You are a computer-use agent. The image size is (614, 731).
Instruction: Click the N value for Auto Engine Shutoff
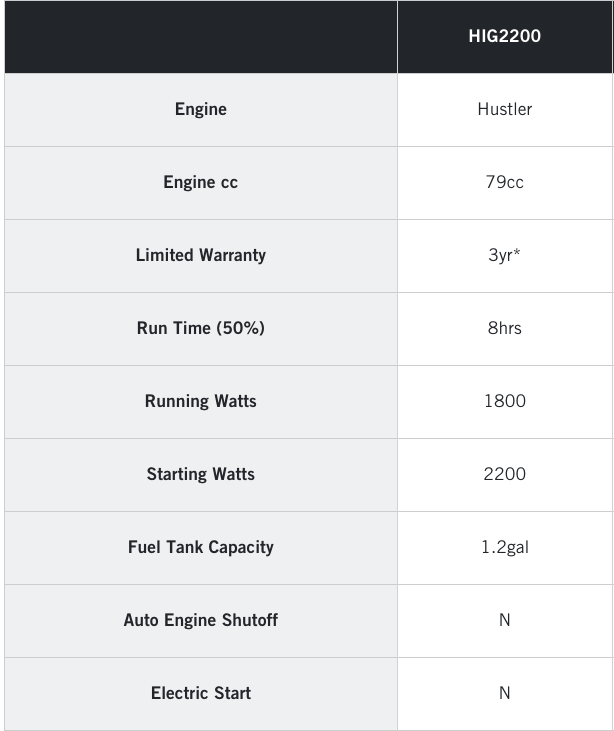click(x=504, y=620)
